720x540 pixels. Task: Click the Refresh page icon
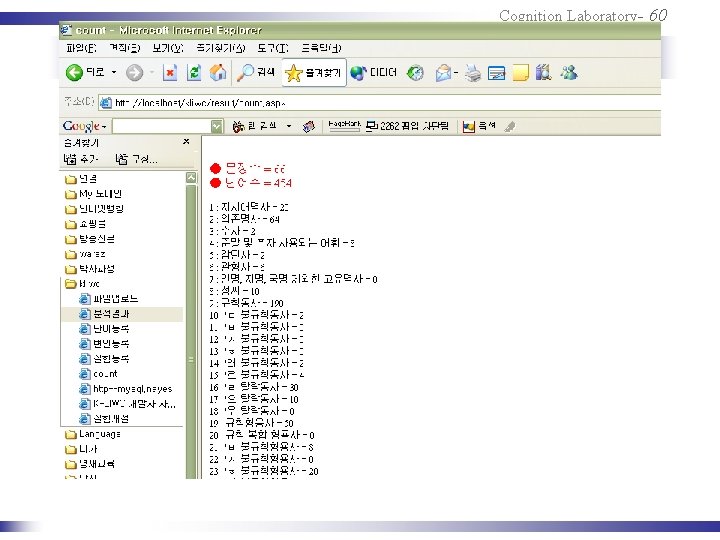click(x=194, y=73)
